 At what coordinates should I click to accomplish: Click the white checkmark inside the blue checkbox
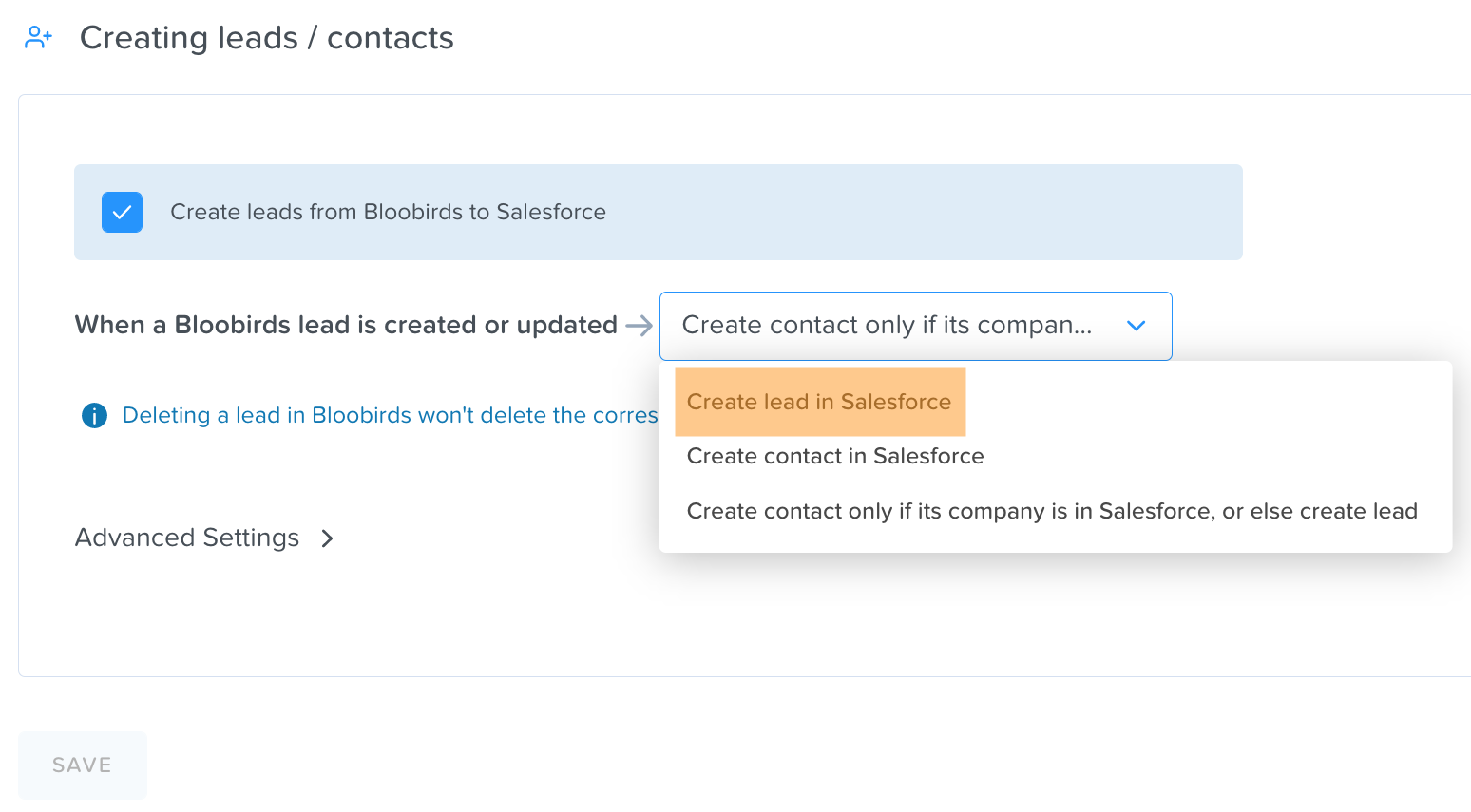tap(123, 213)
